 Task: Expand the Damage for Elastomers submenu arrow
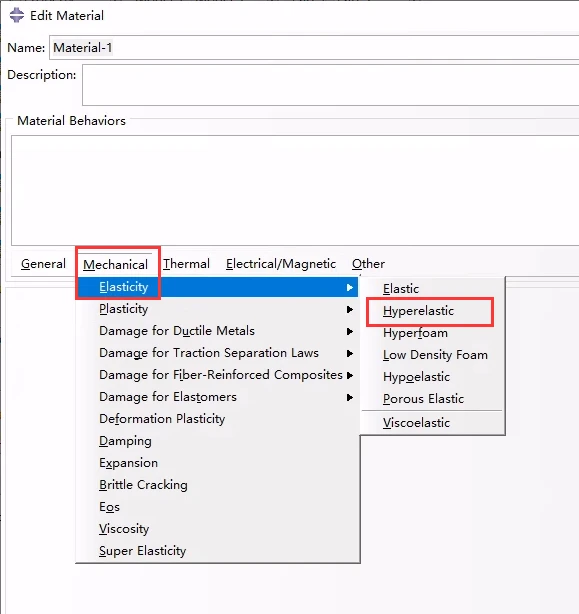click(x=350, y=397)
